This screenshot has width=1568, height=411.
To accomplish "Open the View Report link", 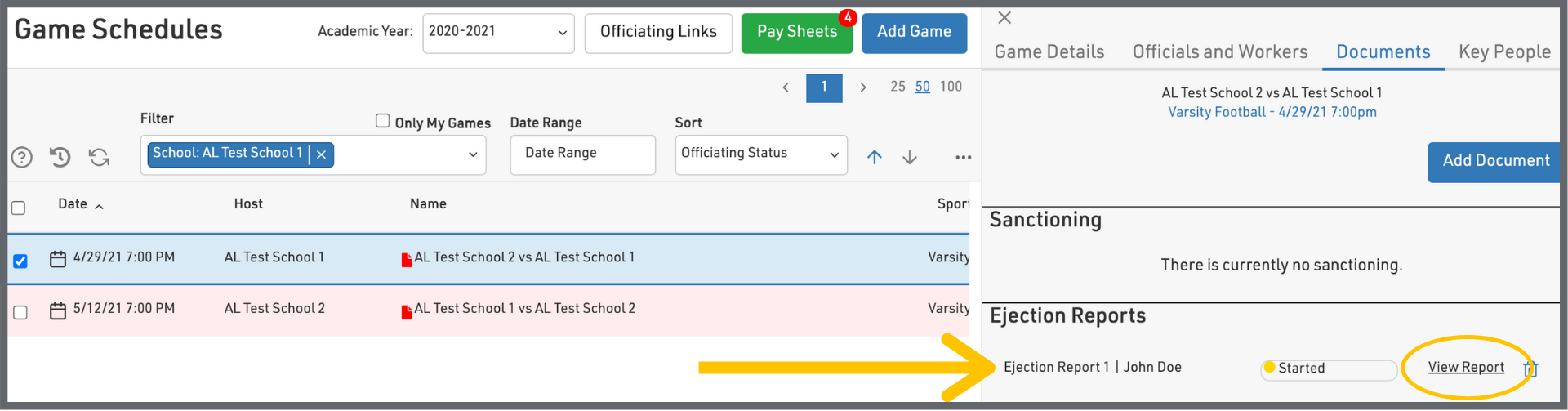I will pyautogui.click(x=1466, y=368).
